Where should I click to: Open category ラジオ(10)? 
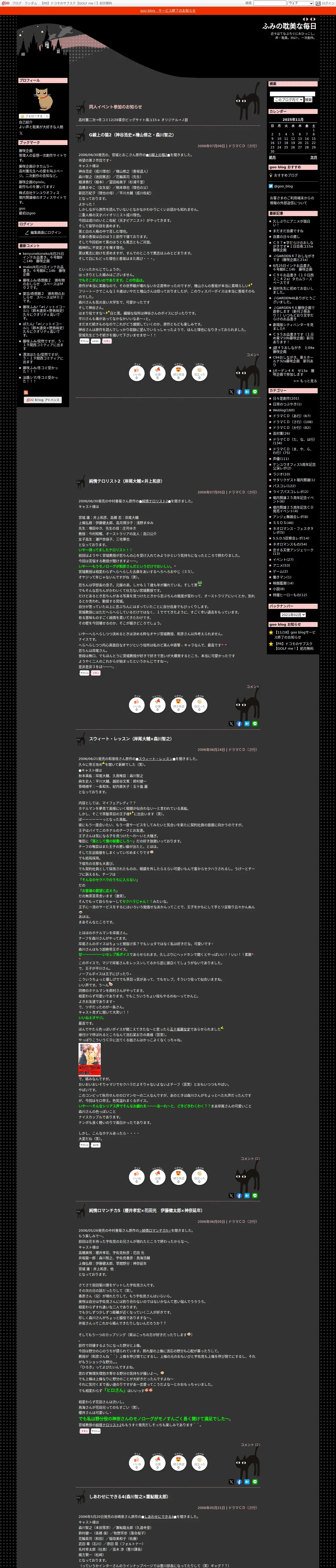pos(281,474)
